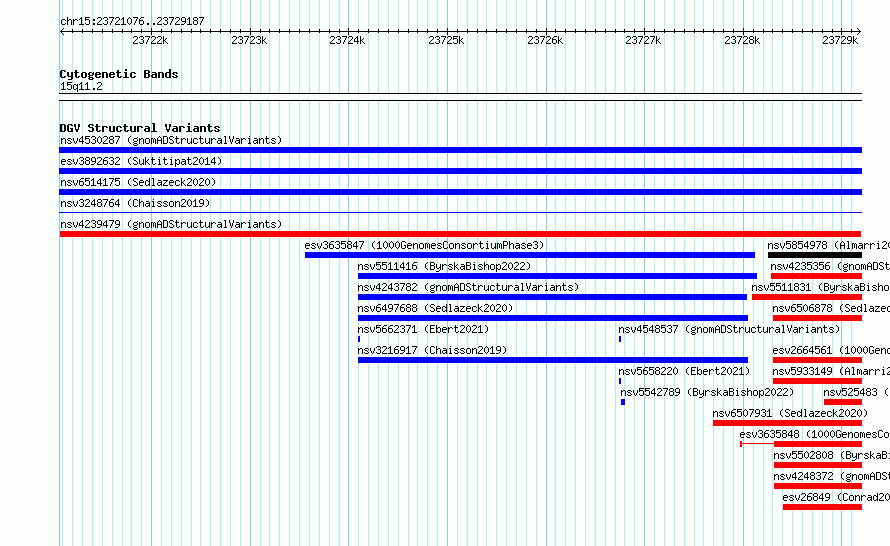890x546 pixels.
Task: Click the red bar under nsv6506878
Action: click(817, 318)
